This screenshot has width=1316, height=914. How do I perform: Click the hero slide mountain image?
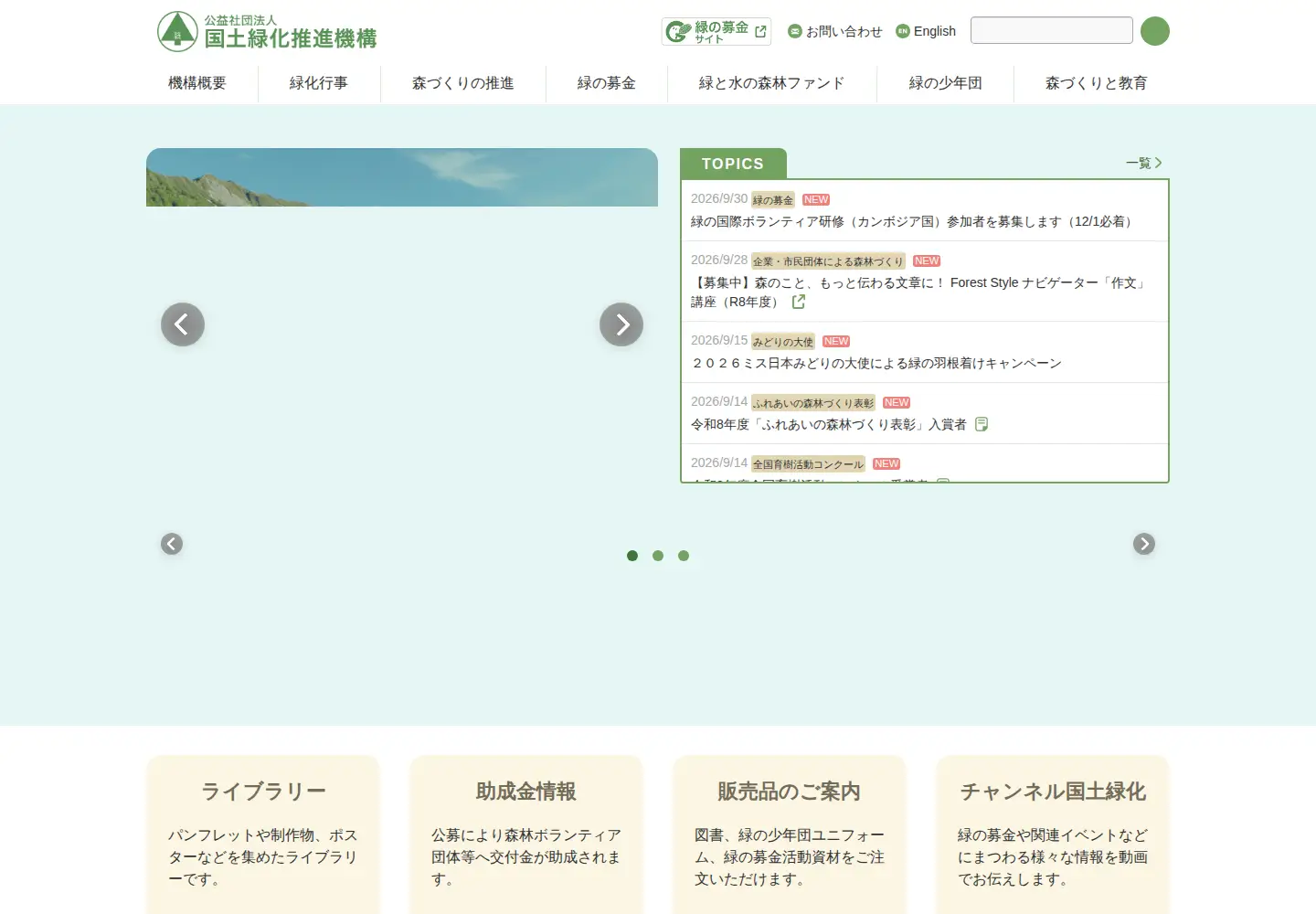coord(402,177)
